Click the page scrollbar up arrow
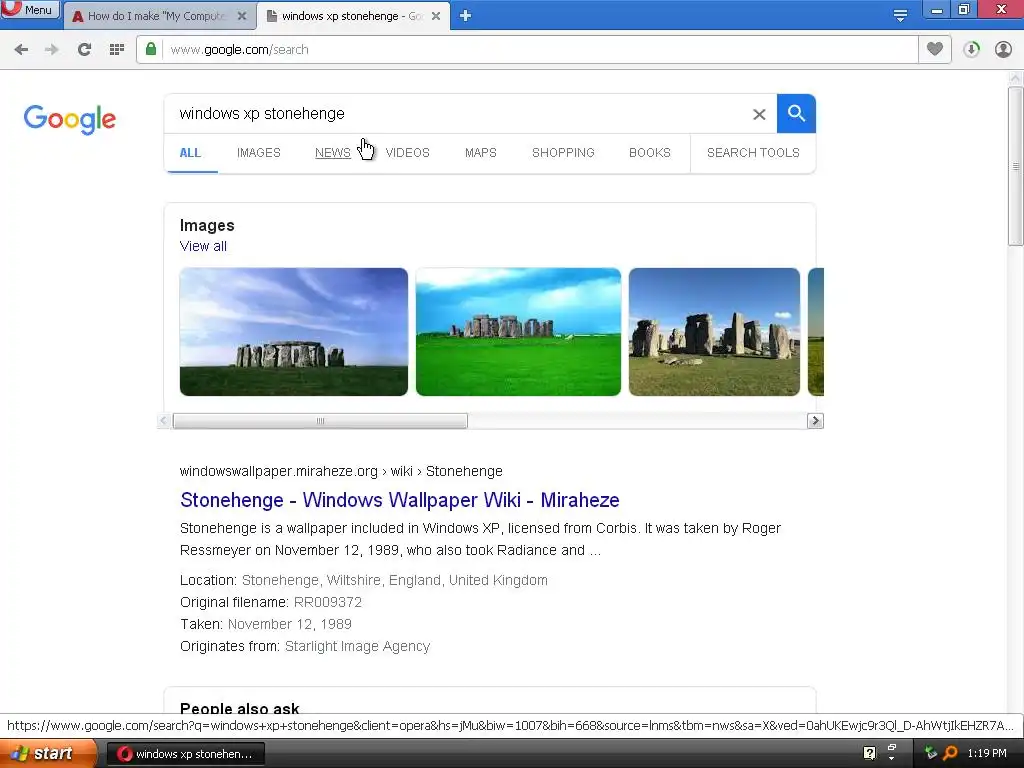1024x768 pixels. coord(1015,78)
